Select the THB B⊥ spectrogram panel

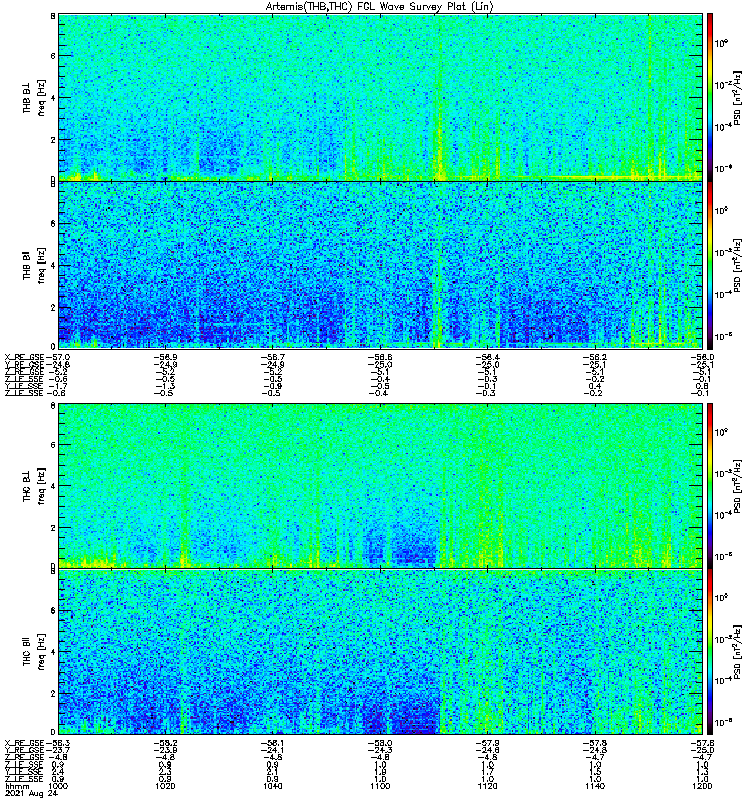pyautogui.click(x=381, y=97)
